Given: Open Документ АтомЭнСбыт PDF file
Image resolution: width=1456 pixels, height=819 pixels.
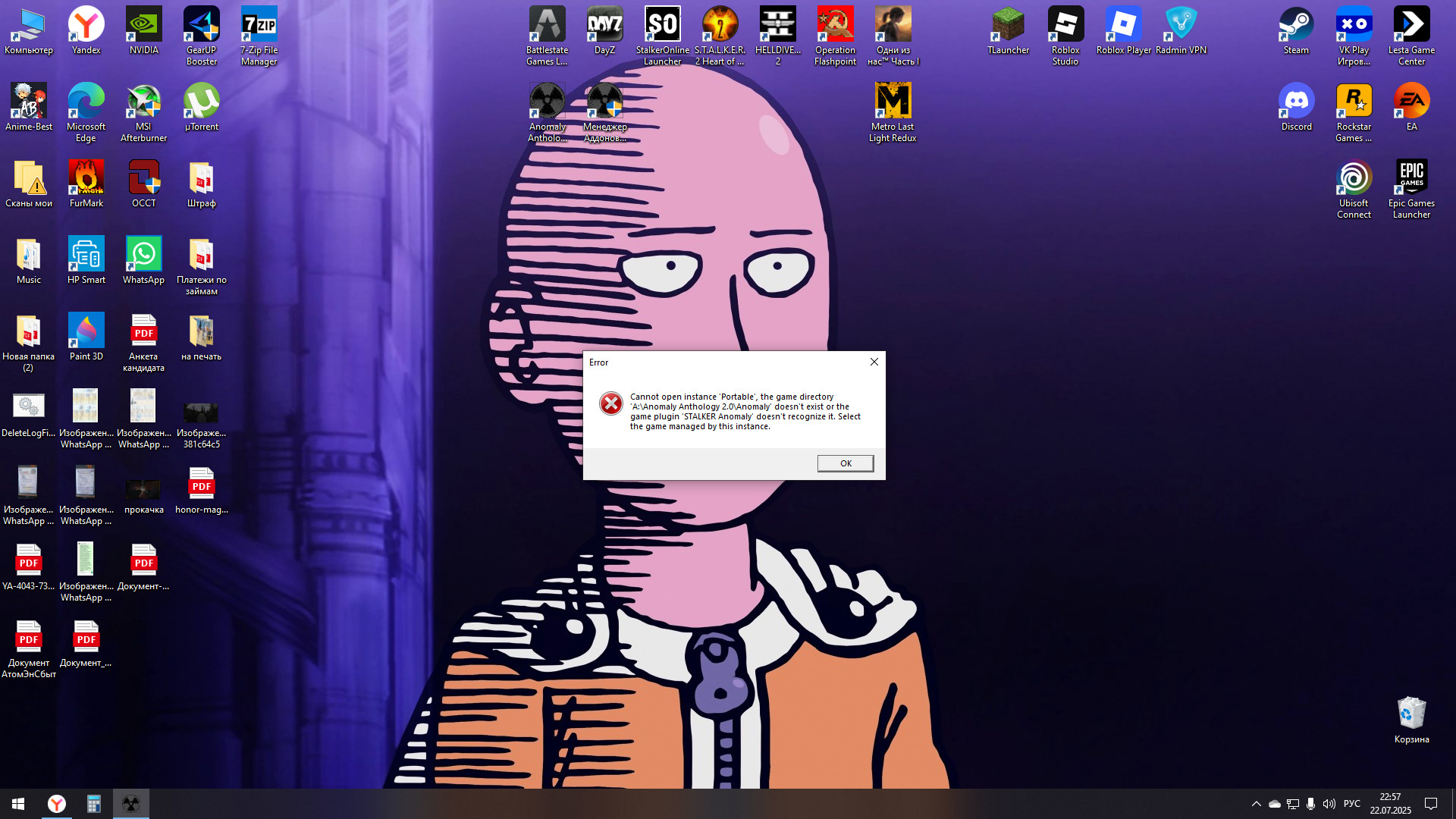Looking at the screenshot, I should pos(29,648).
